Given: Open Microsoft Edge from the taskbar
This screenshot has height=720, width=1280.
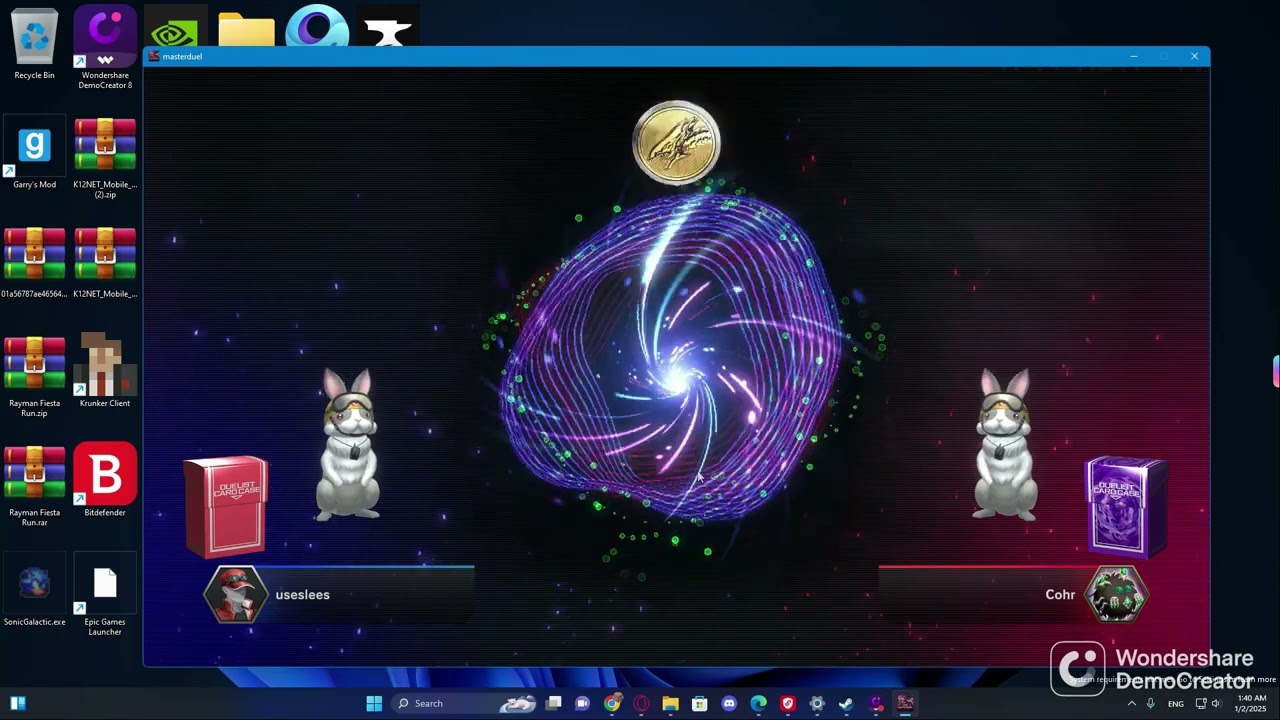Looking at the screenshot, I should click(758, 703).
